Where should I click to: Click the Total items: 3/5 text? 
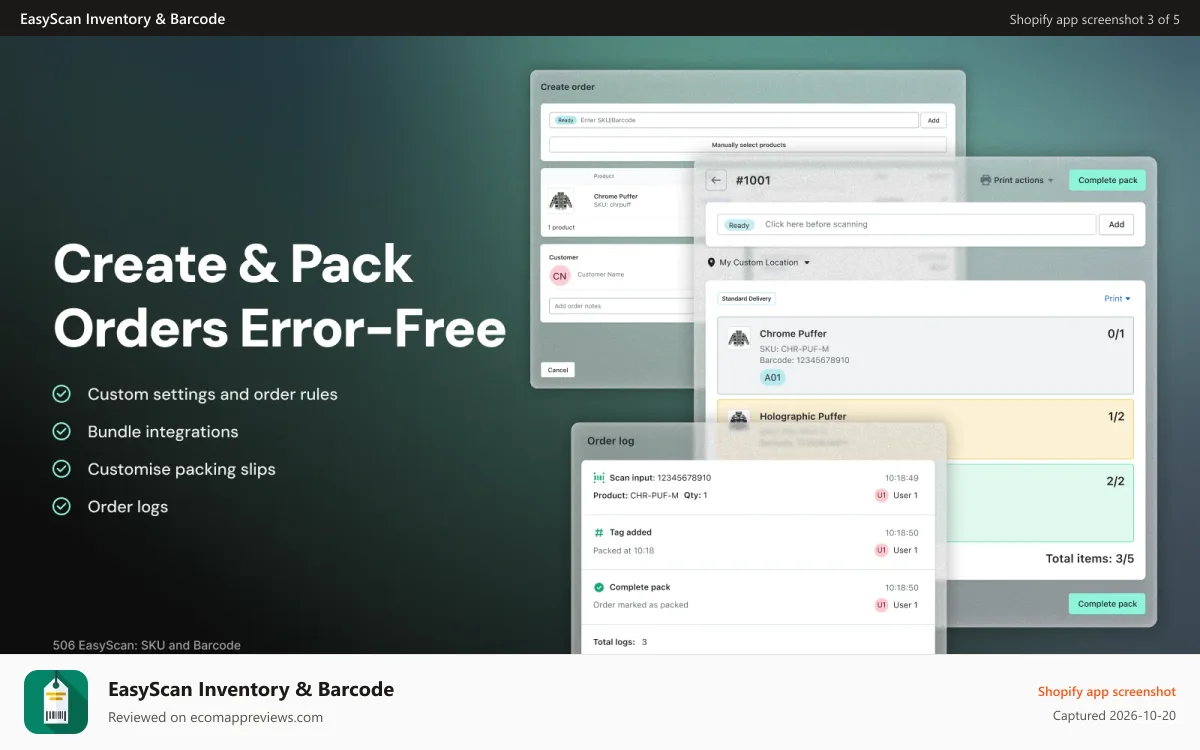(1090, 559)
